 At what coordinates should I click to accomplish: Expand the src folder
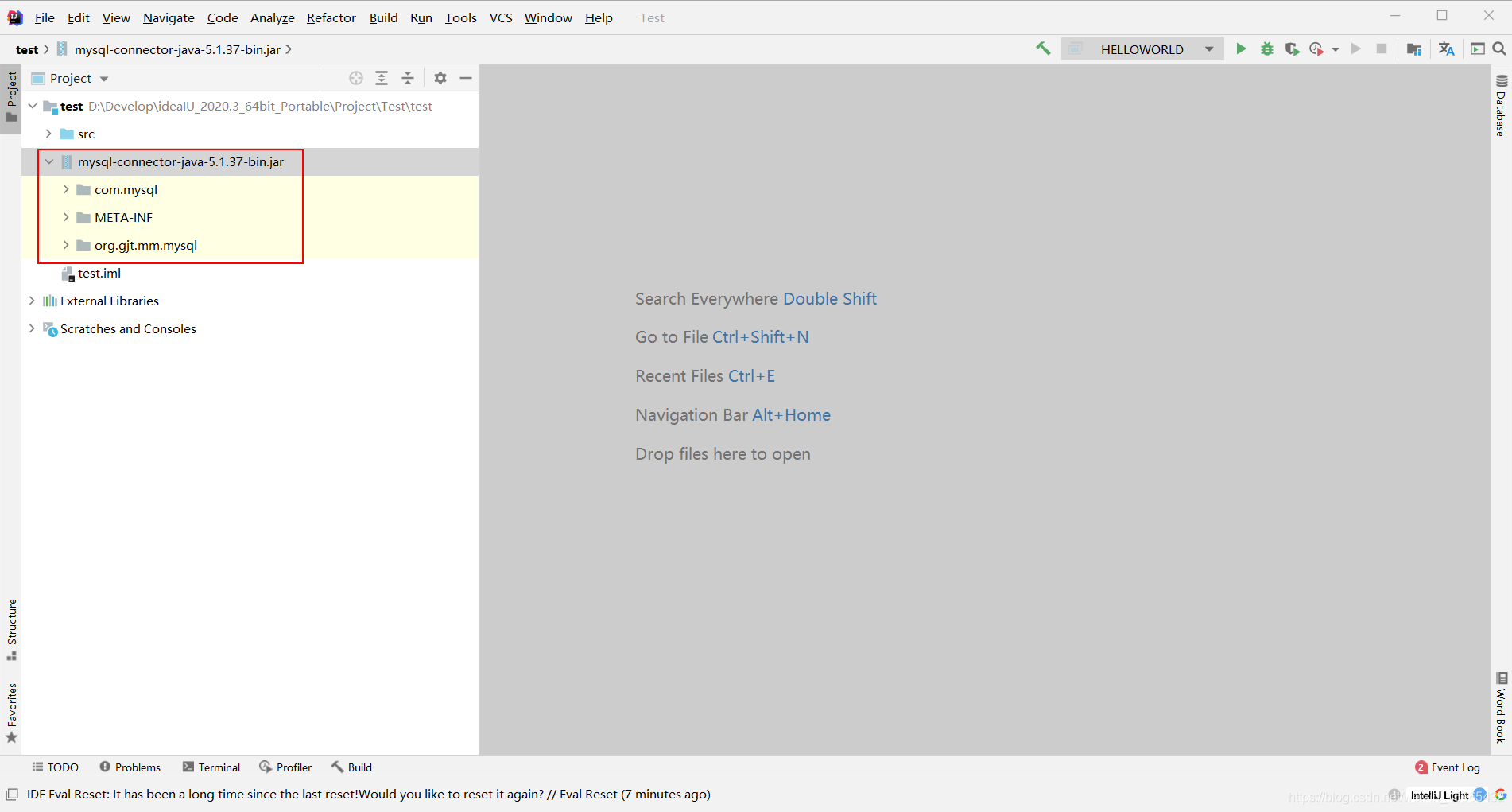(48, 134)
